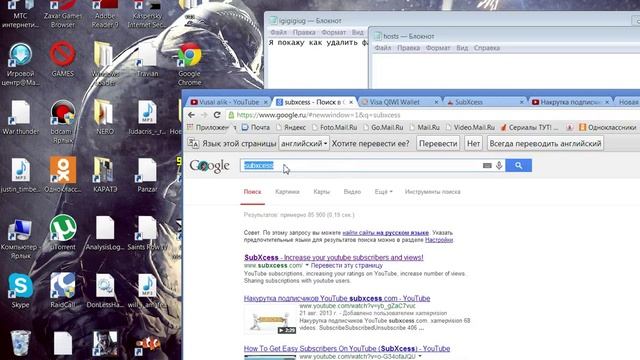Viewport: 640px width, 360px height.
Task: Click Всегда переводить английский button
Action: (545, 144)
